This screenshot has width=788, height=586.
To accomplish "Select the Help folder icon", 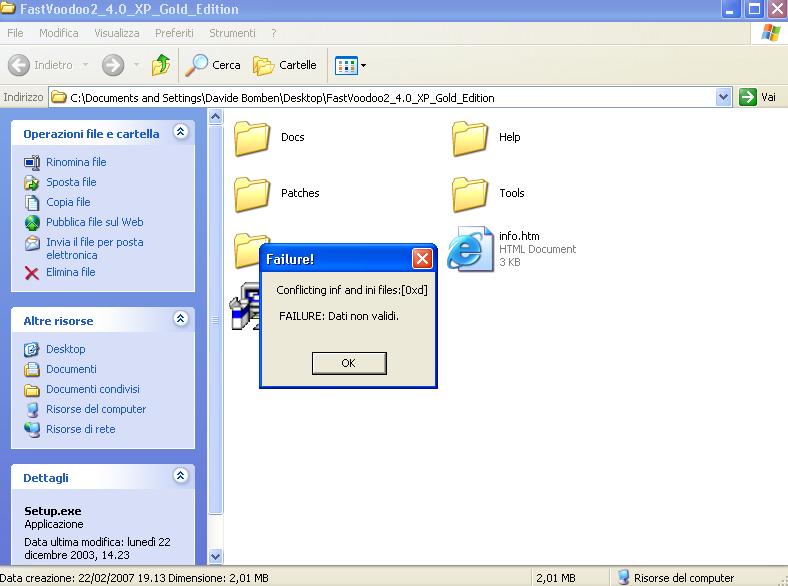I will (x=469, y=139).
